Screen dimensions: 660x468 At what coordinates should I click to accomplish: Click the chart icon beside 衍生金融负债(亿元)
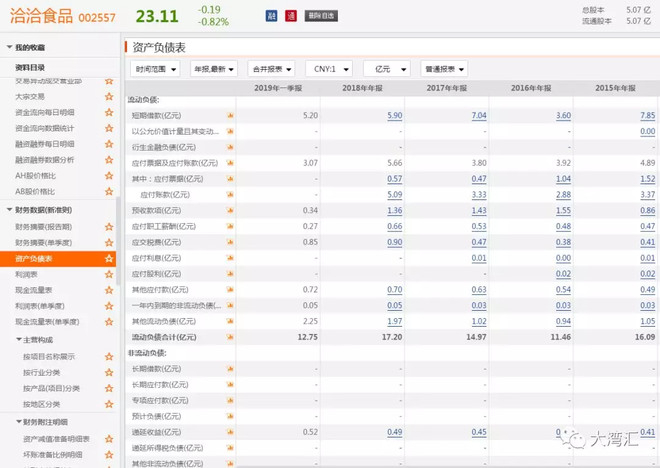[x=230, y=147]
